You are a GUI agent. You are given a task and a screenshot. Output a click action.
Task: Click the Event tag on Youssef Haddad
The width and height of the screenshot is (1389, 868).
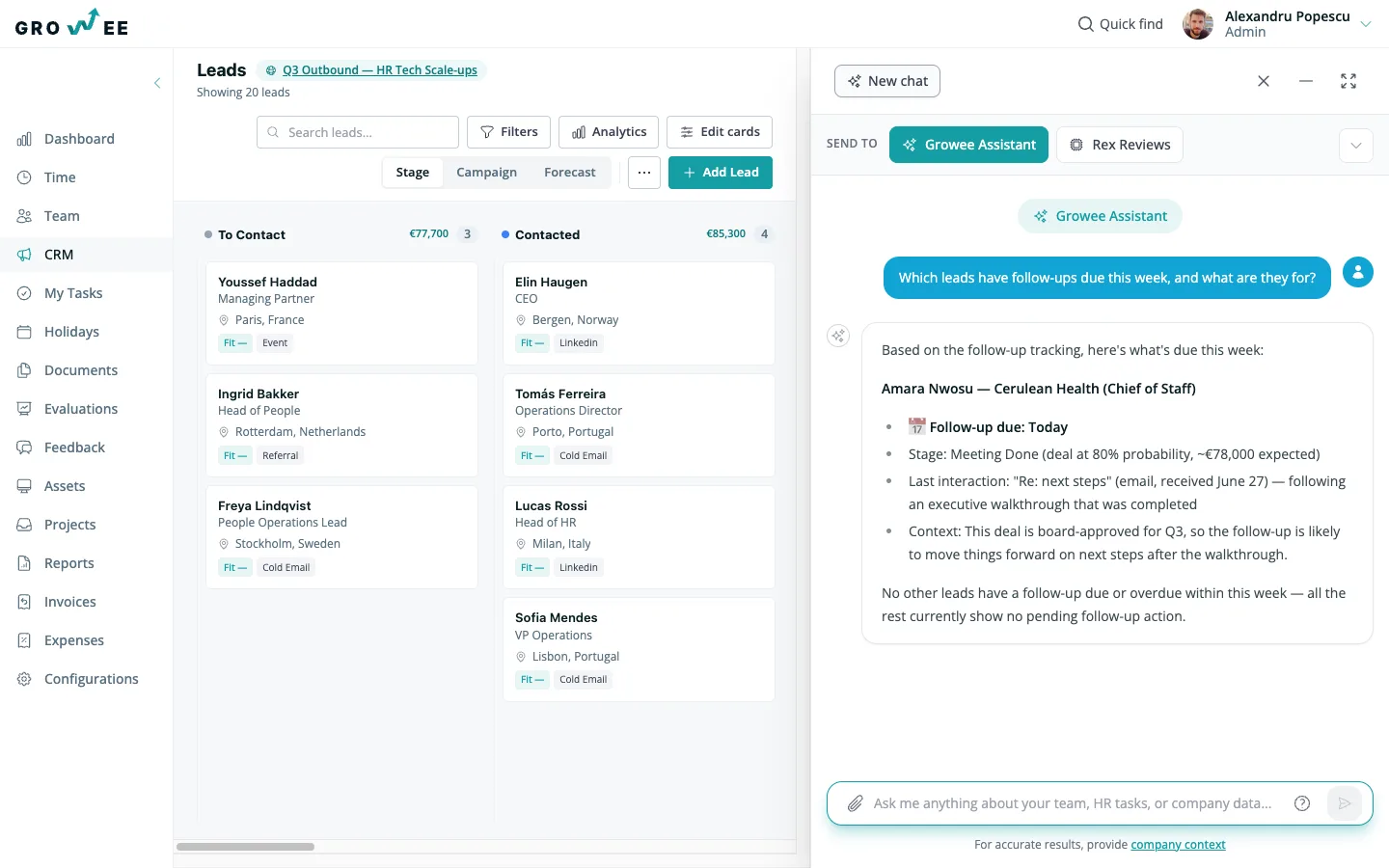pyautogui.click(x=275, y=343)
